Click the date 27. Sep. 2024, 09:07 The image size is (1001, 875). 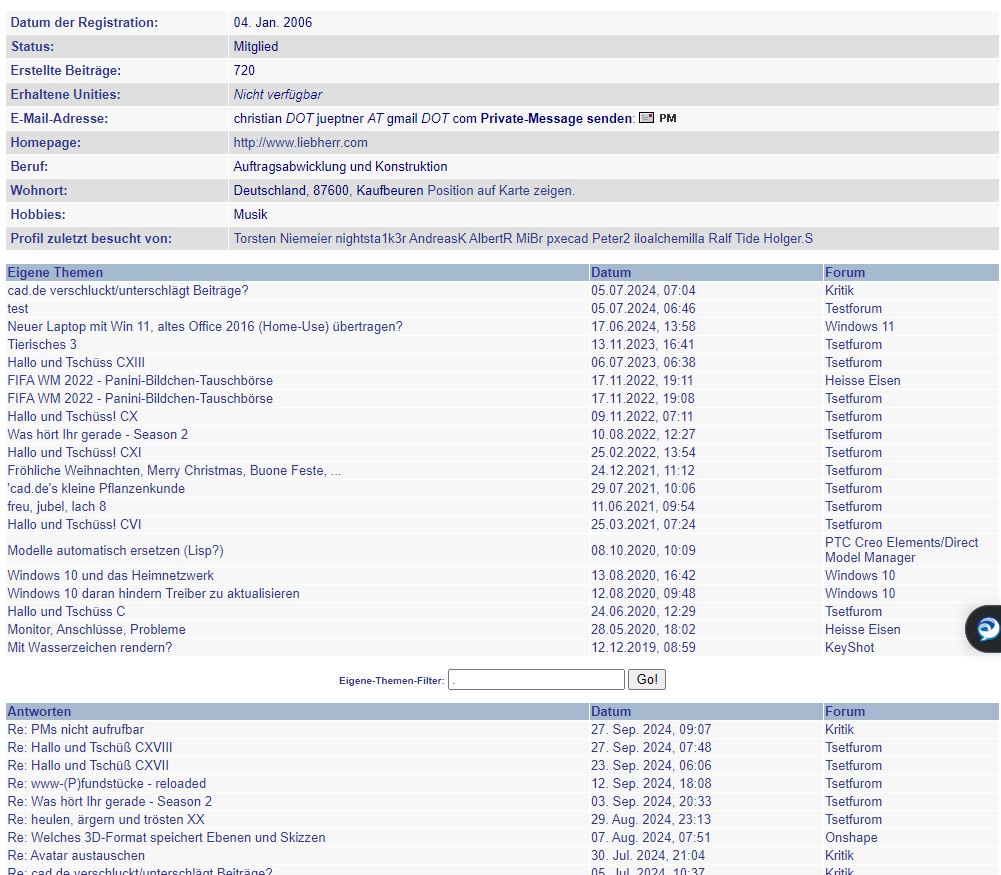pyautogui.click(x=651, y=729)
